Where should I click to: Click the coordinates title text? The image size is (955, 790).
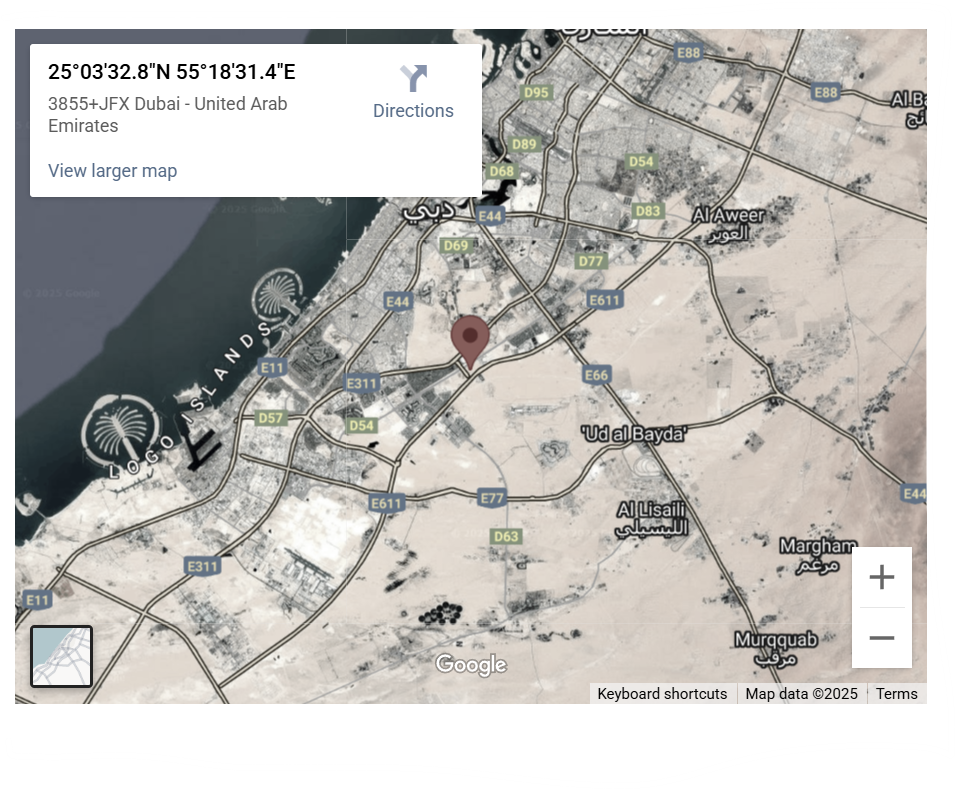point(172,72)
